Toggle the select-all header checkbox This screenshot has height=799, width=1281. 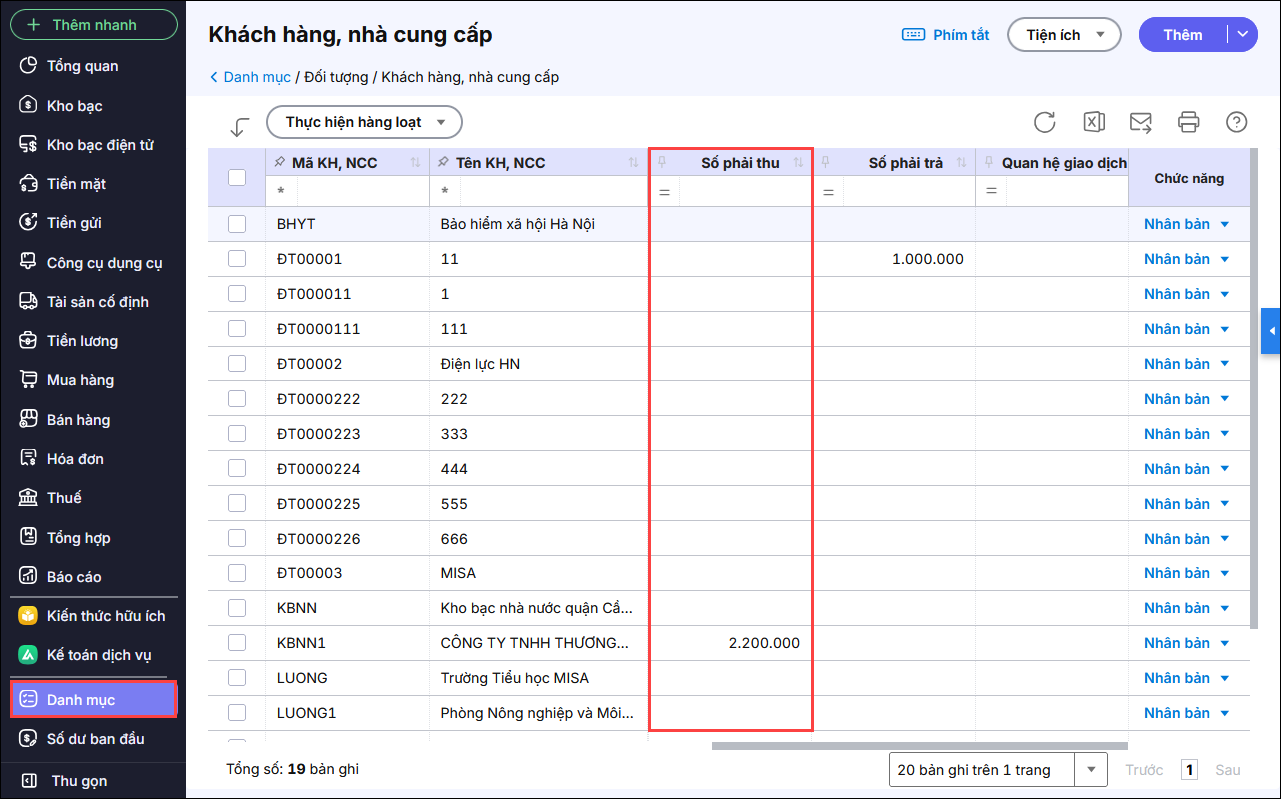[237, 178]
